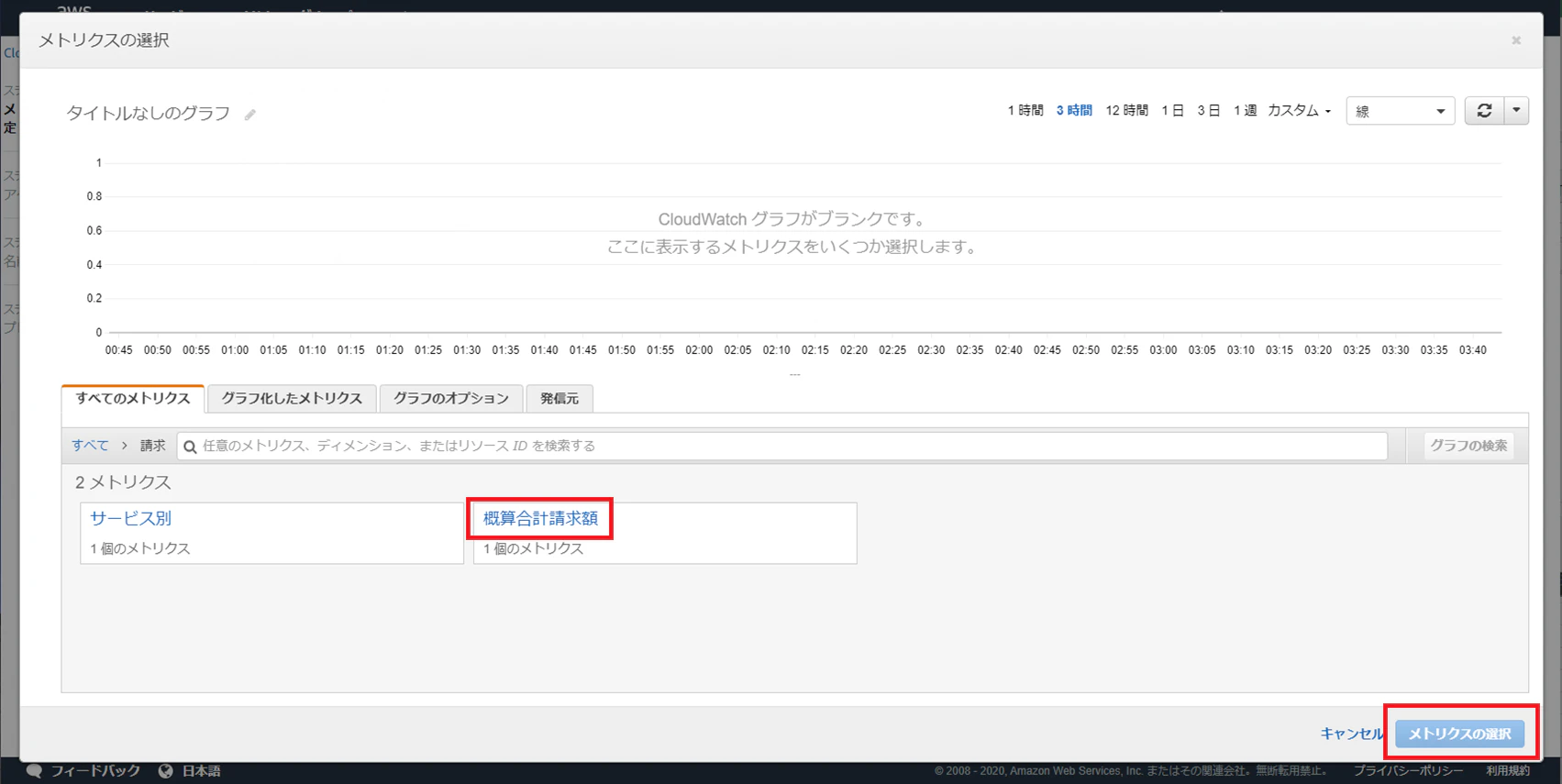
Task: Select the 3 日 time range
Action: pyautogui.click(x=1209, y=110)
